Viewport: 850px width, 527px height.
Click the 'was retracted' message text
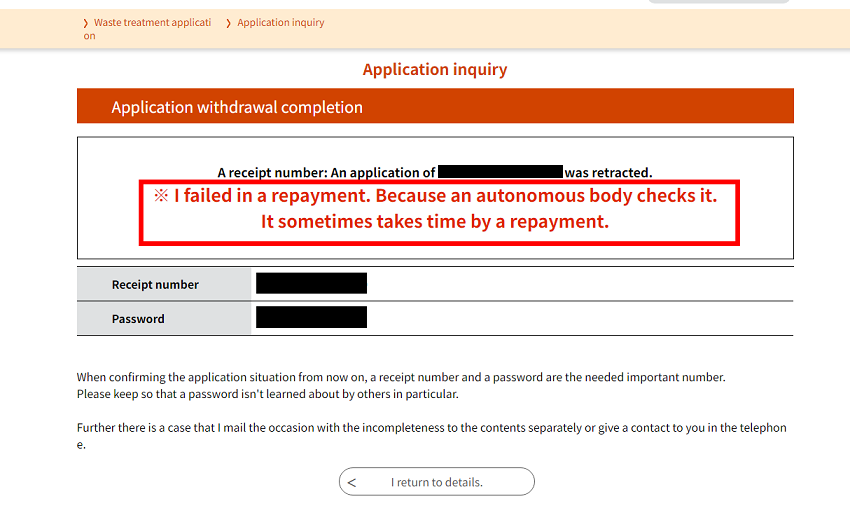[x=608, y=172]
